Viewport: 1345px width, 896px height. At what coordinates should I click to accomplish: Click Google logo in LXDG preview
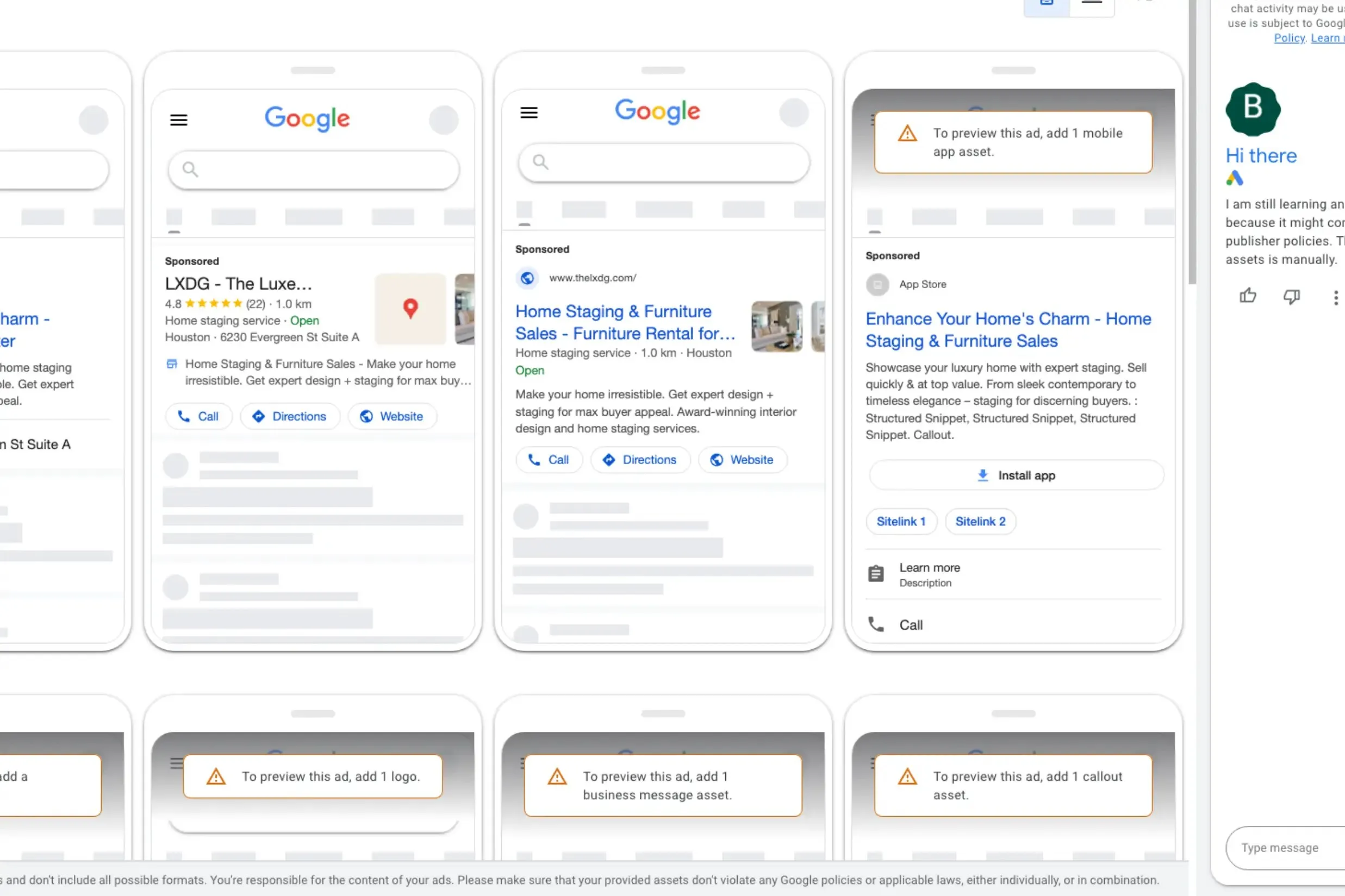pyautogui.click(x=307, y=120)
